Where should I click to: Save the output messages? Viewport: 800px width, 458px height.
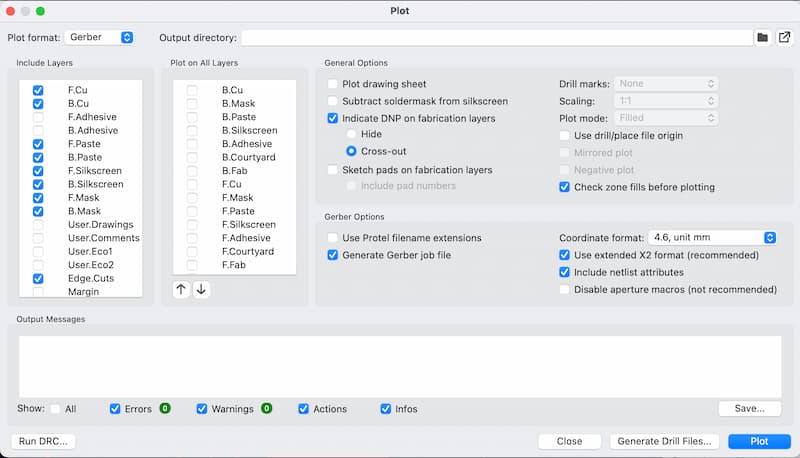pyautogui.click(x=749, y=408)
